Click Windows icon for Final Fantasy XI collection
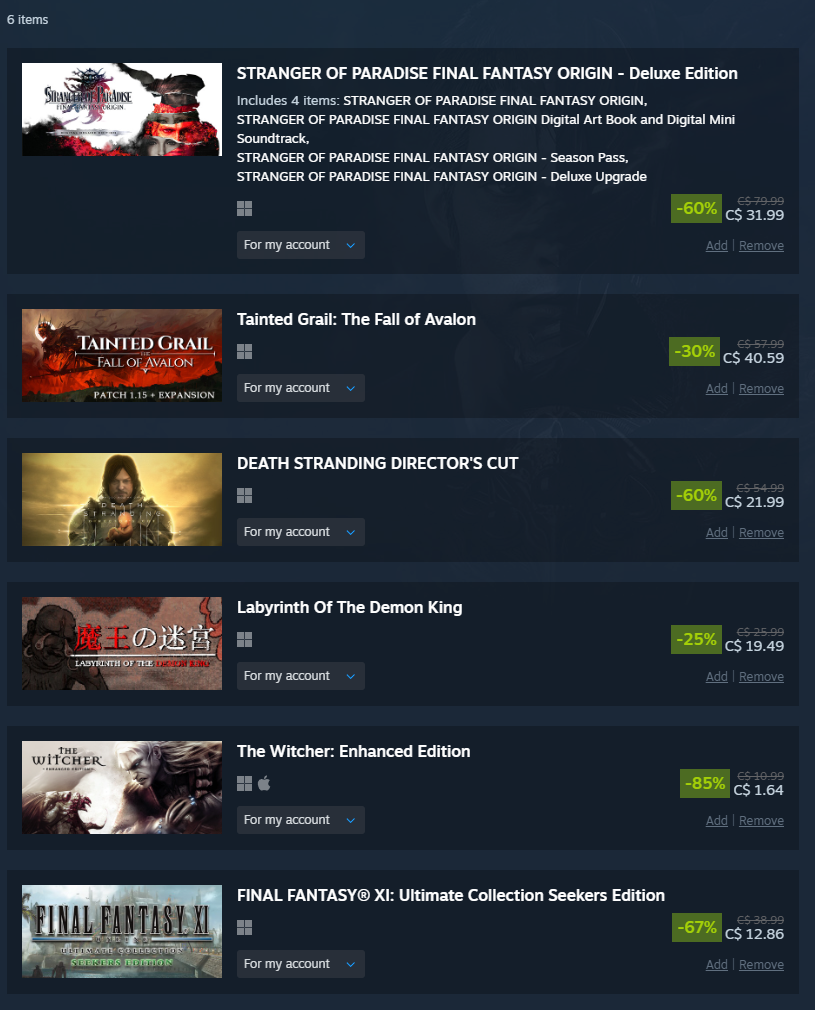 click(x=244, y=928)
